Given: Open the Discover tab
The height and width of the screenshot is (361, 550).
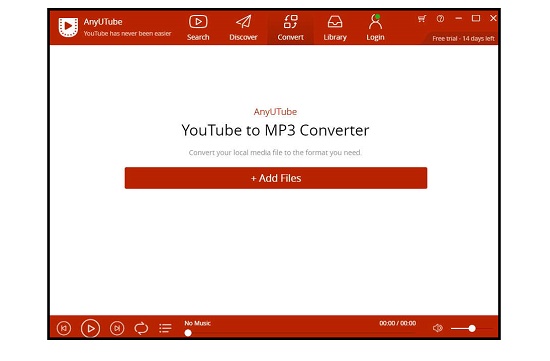Looking at the screenshot, I should 243,28.
